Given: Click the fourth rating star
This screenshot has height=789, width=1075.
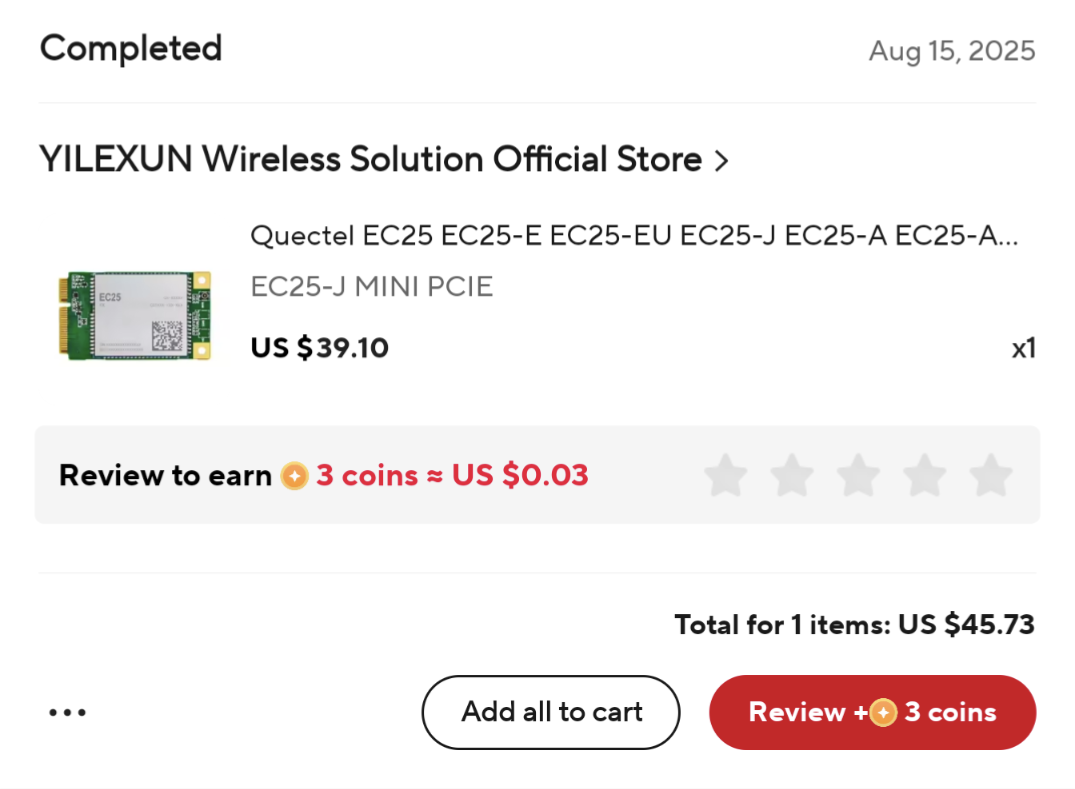Looking at the screenshot, I should pos(924,476).
